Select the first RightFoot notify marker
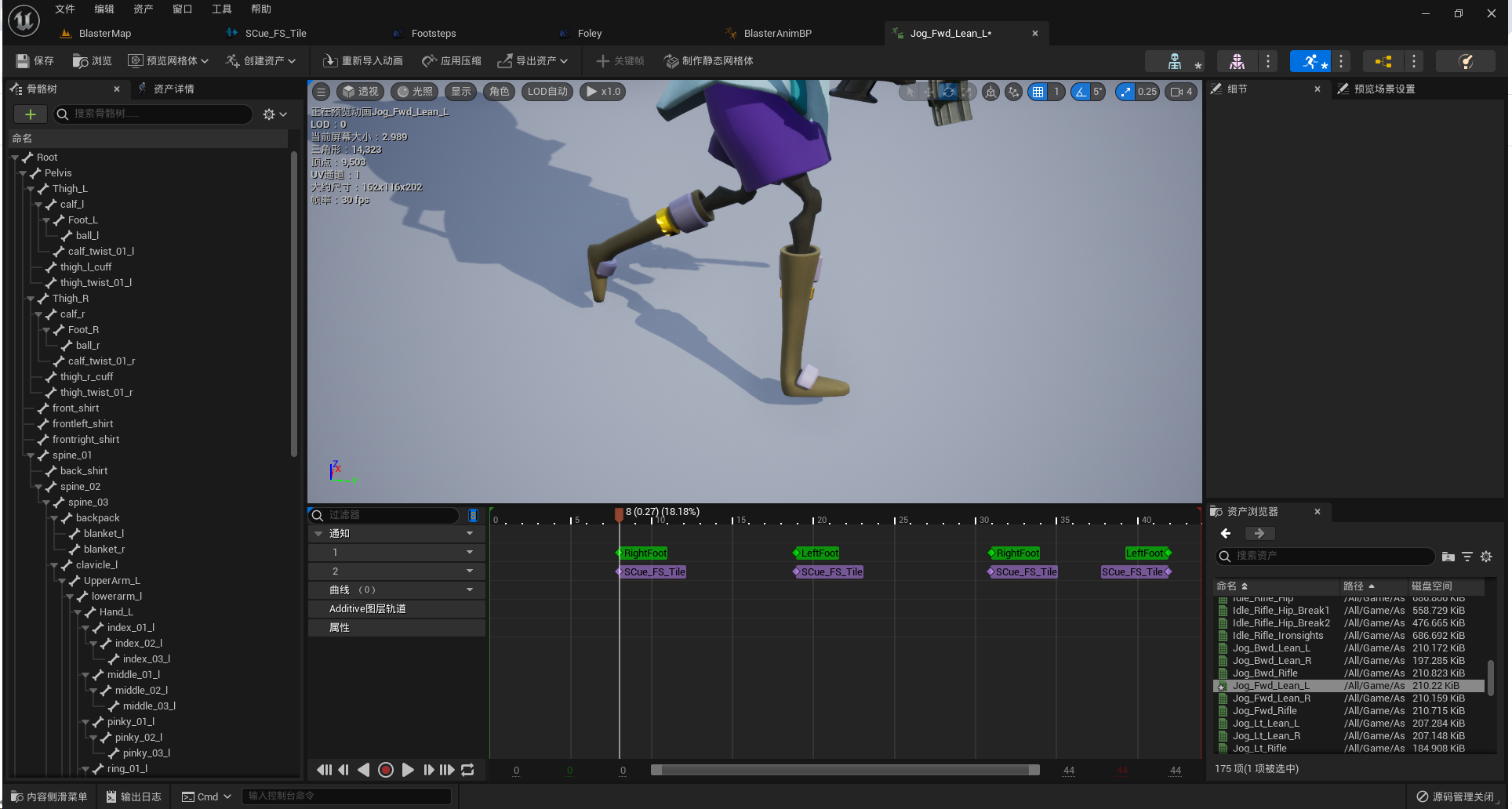This screenshot has width=1512, height=809. coord(643,553)
